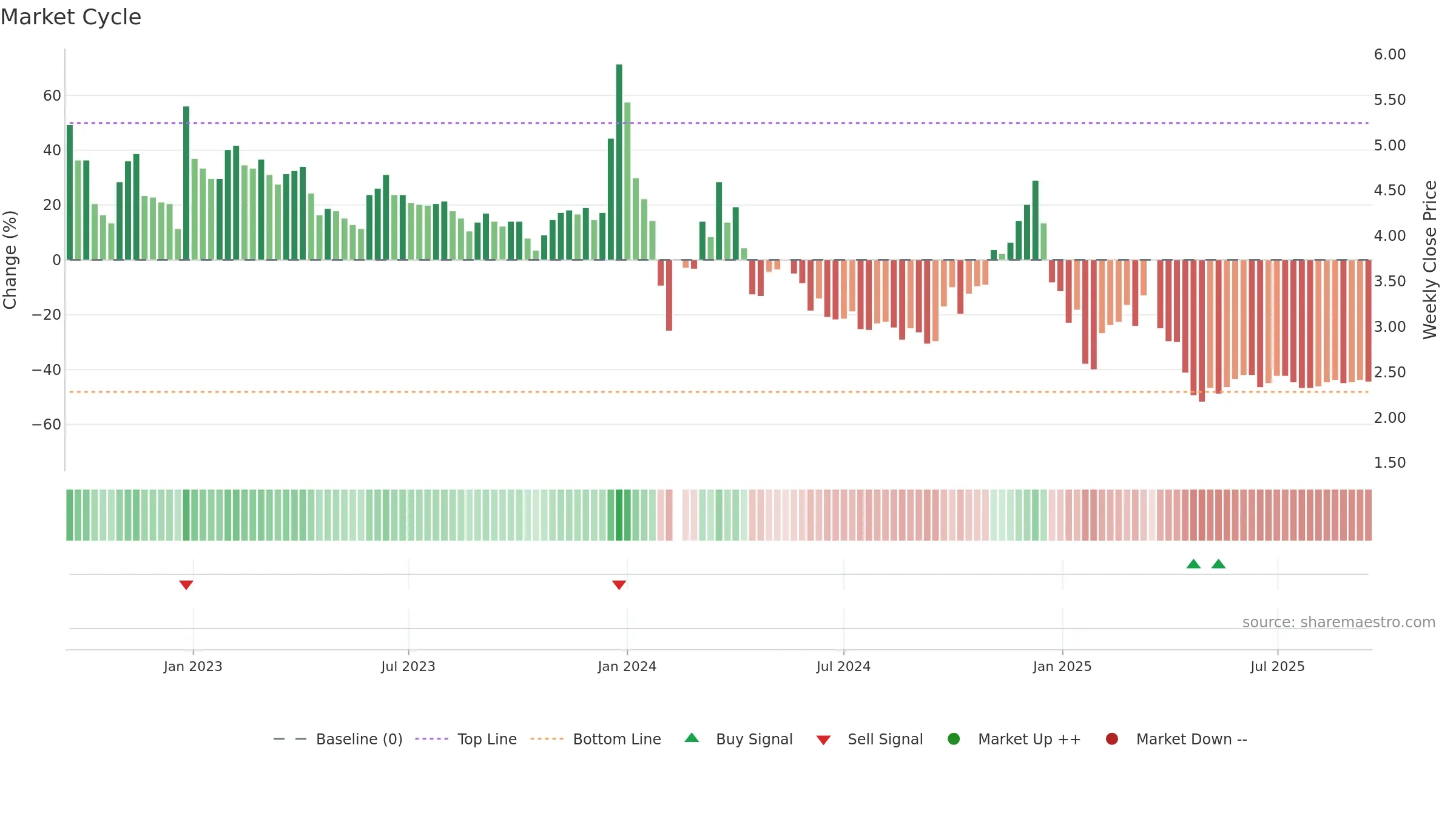Image resolution: width=1456 pixels, height=819 pixels.
Task: Click the Jan 2023 x-axis label
Action: pos(193,666)
